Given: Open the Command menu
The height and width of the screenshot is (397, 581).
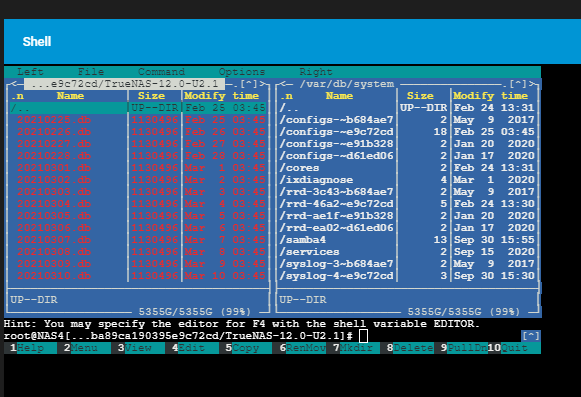Looking at the screenshot, I should 161,72.
